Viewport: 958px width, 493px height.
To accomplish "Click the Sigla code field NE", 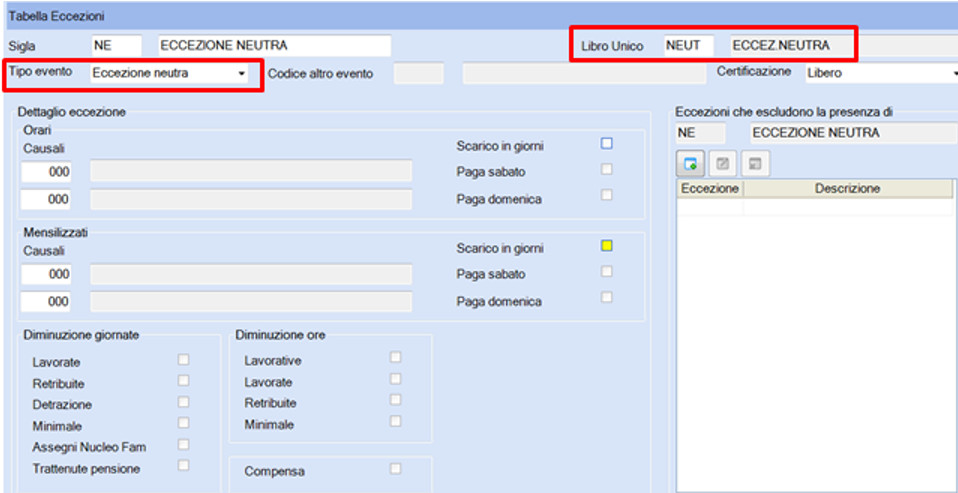I will [116, 46].
